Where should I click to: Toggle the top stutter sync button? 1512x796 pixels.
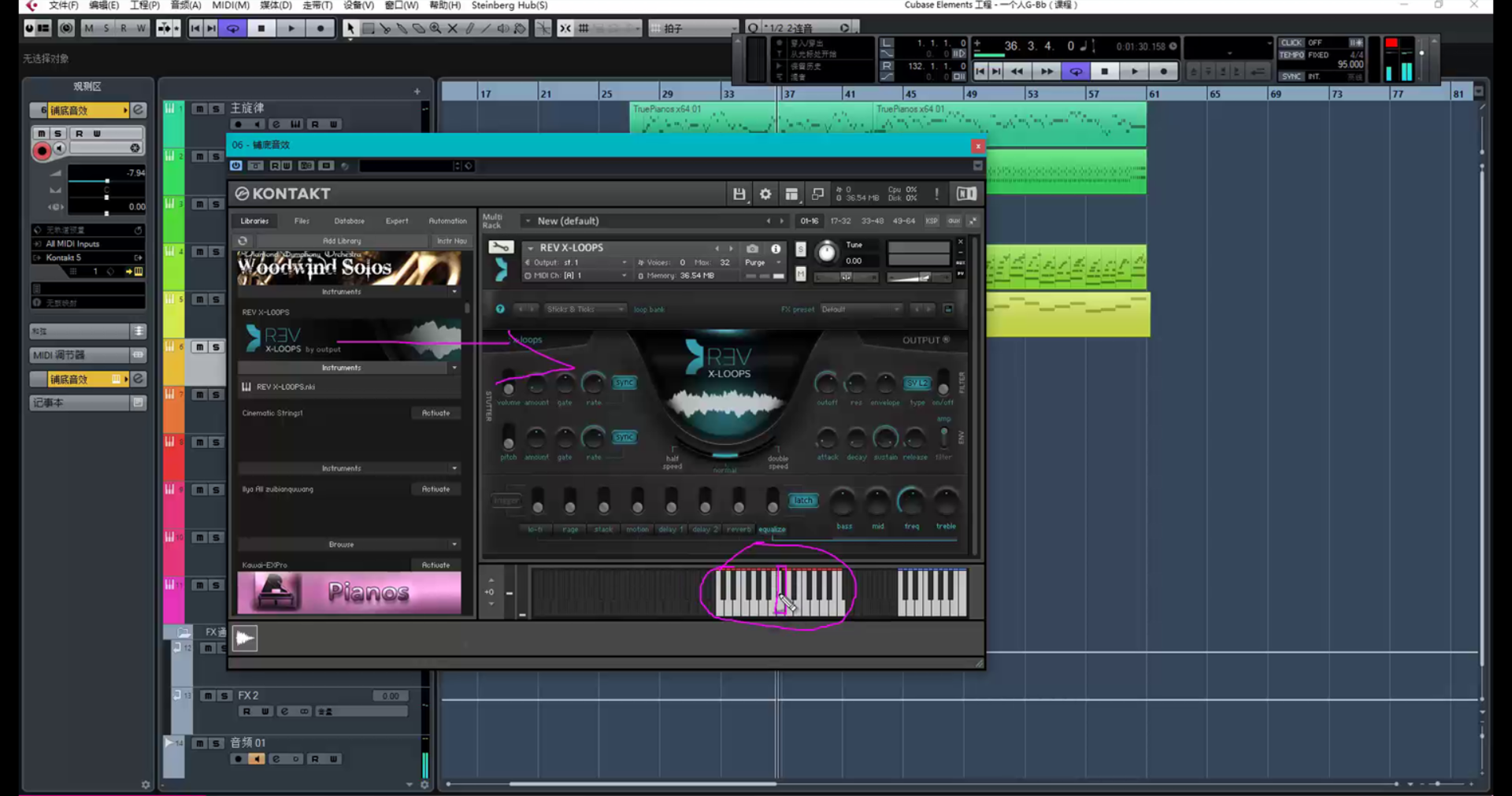point(624,383)
